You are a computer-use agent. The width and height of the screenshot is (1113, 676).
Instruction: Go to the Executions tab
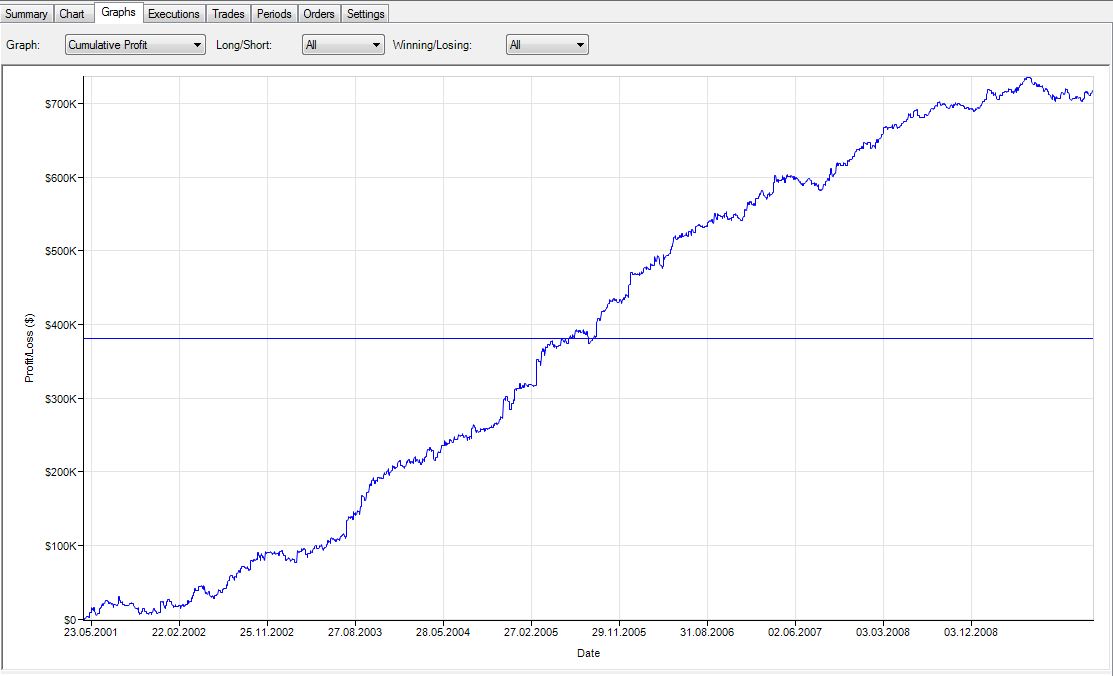click(x=173, y=13)
